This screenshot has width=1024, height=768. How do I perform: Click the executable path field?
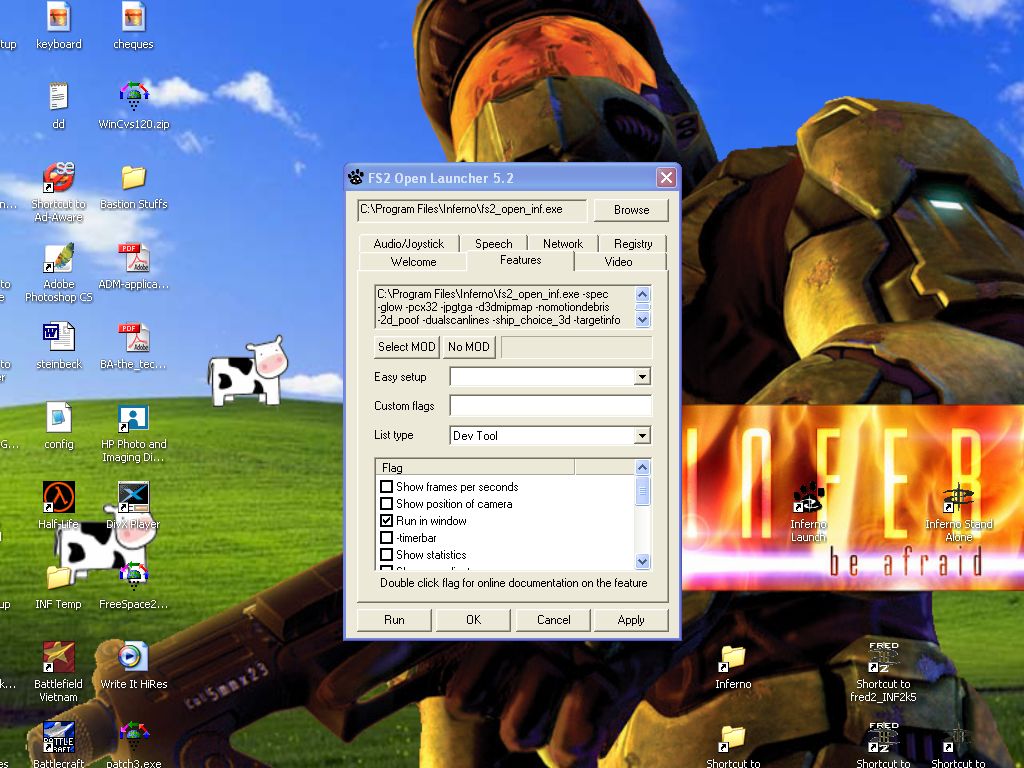click(x=472, y=210)
